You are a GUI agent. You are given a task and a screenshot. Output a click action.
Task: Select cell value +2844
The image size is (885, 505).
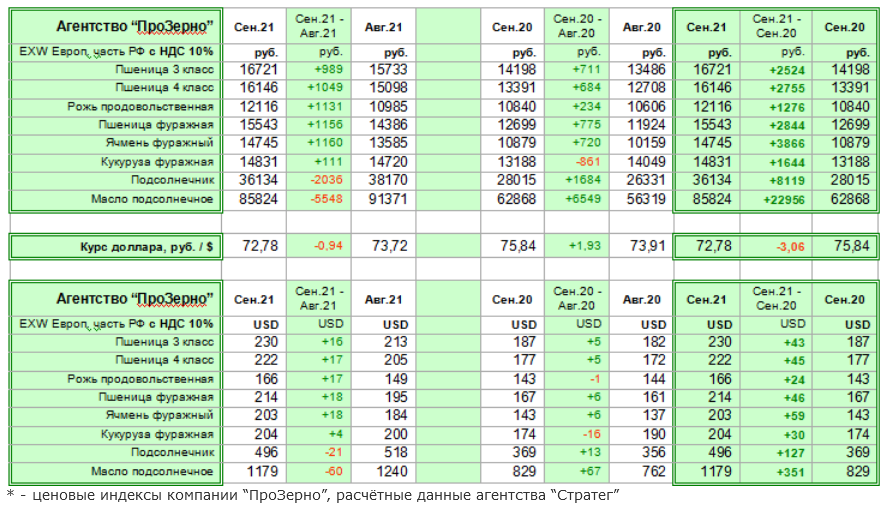(x=787, y=126)
